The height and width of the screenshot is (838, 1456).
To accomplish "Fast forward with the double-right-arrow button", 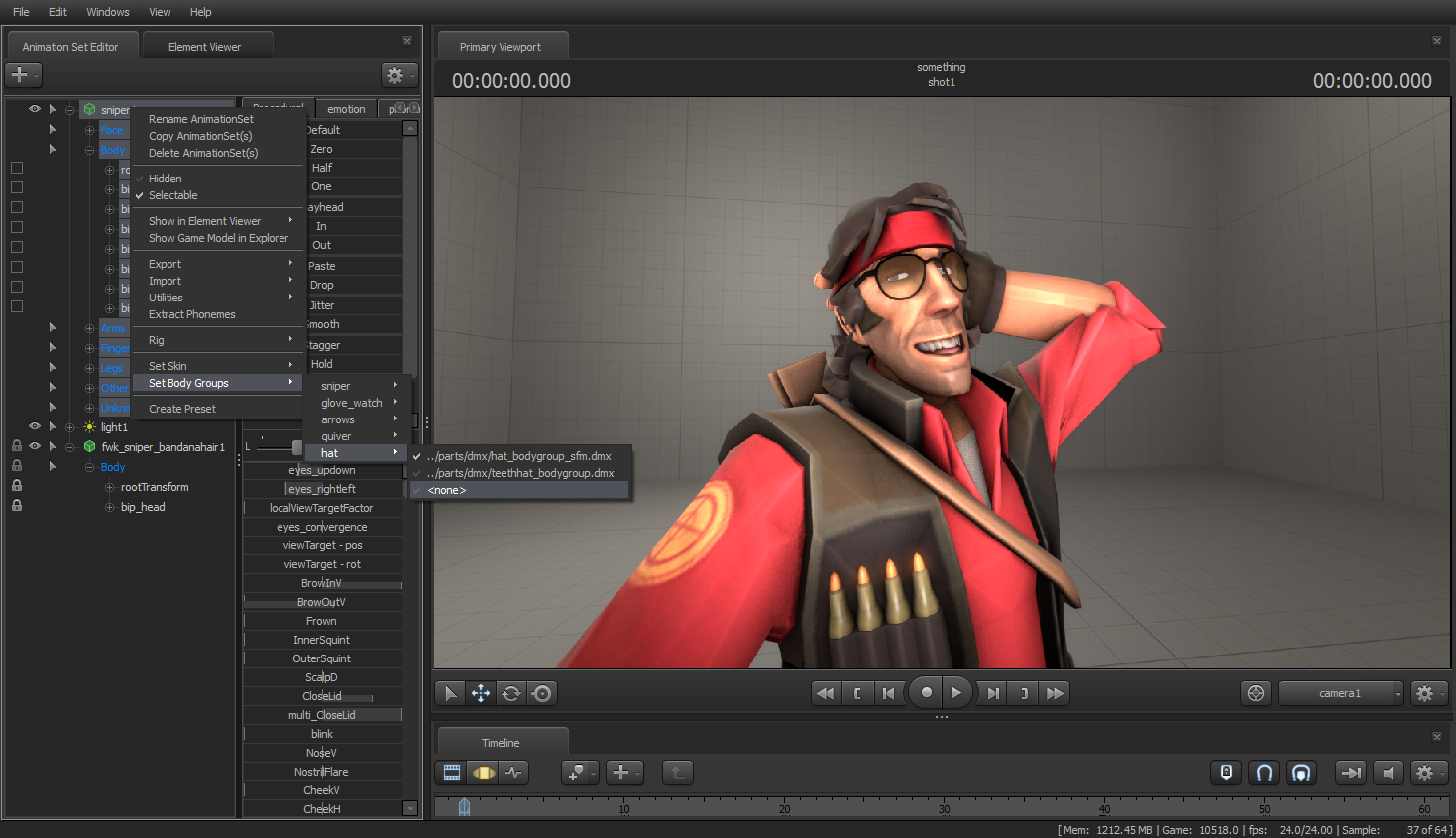I will pos(1056,693).
